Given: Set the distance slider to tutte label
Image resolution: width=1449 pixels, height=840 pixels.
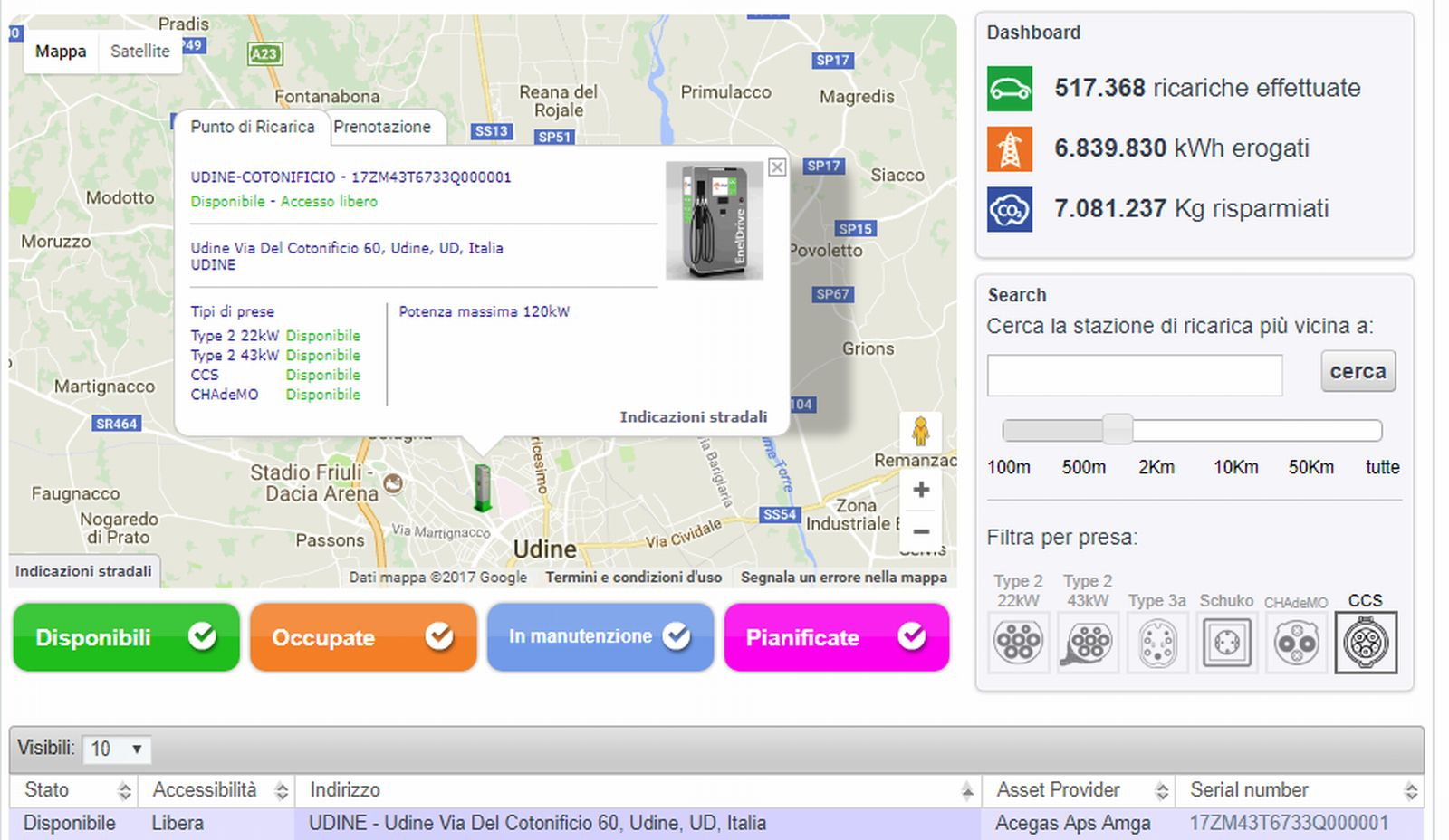Looking at the screenshot, I should pyautogui.click(x=1383, y=468).
